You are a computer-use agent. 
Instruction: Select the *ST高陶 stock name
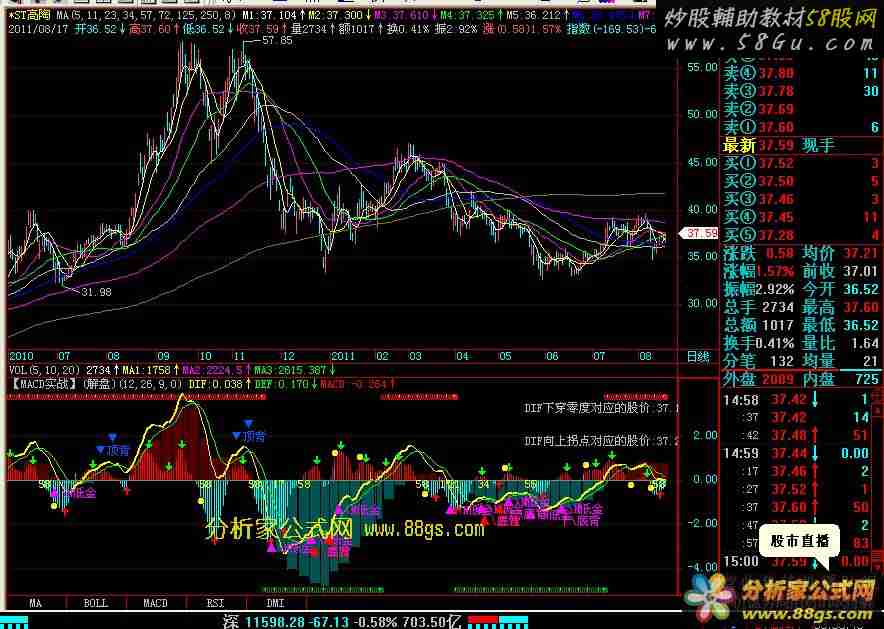point(29,15)
